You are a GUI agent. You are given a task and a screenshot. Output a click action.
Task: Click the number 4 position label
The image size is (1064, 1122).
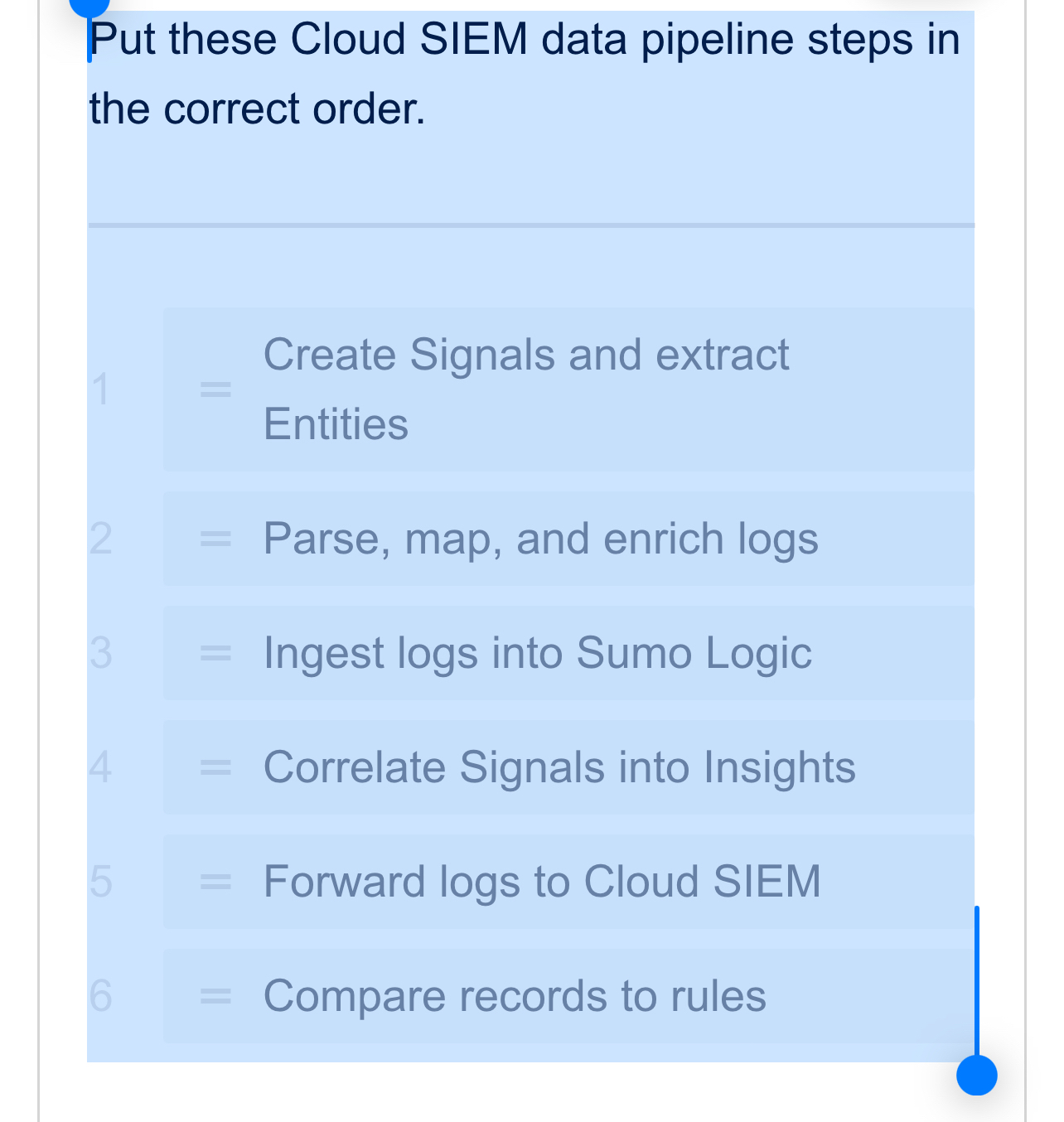(x=99, y=767)
